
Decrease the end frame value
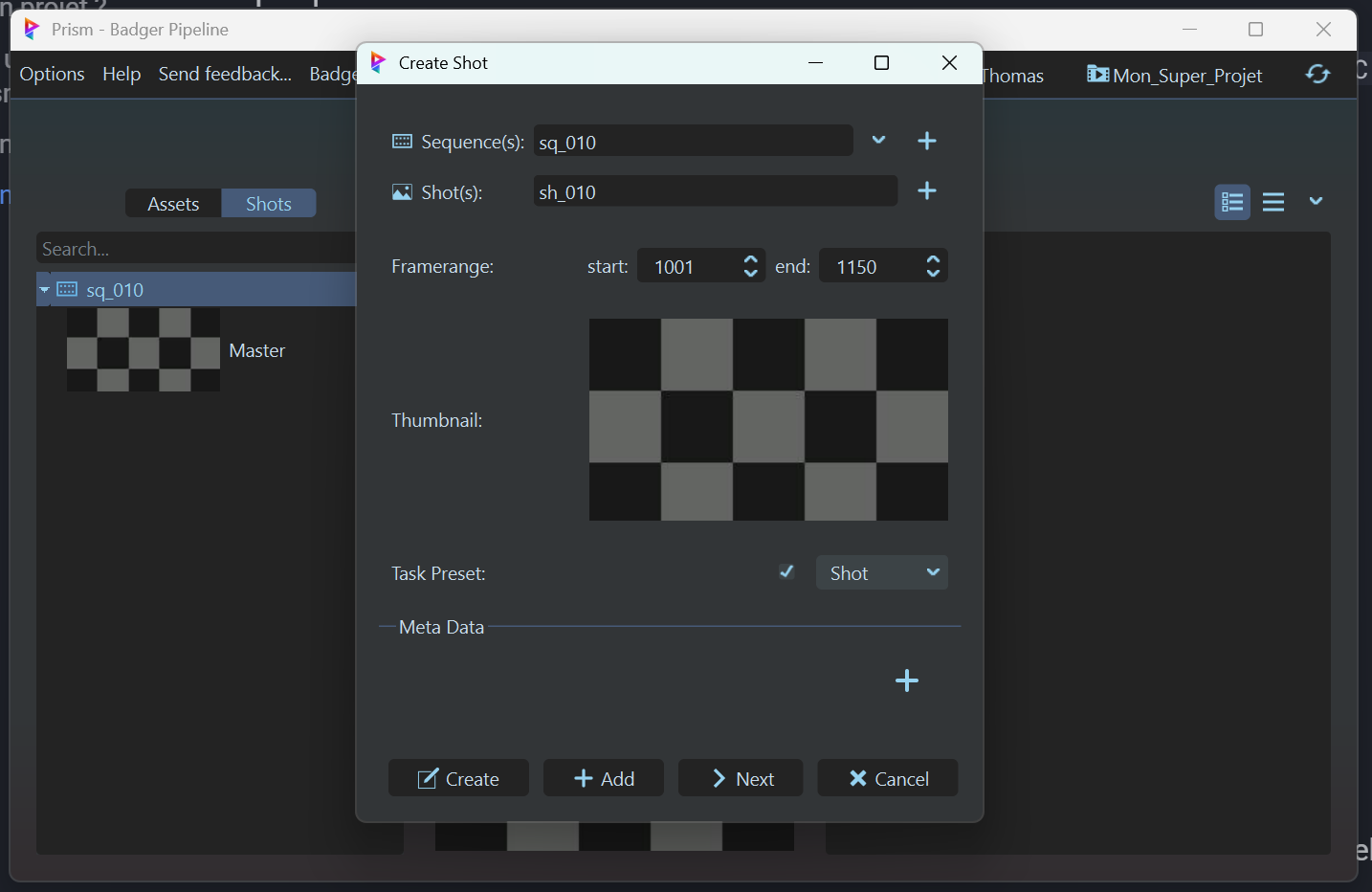933,274
